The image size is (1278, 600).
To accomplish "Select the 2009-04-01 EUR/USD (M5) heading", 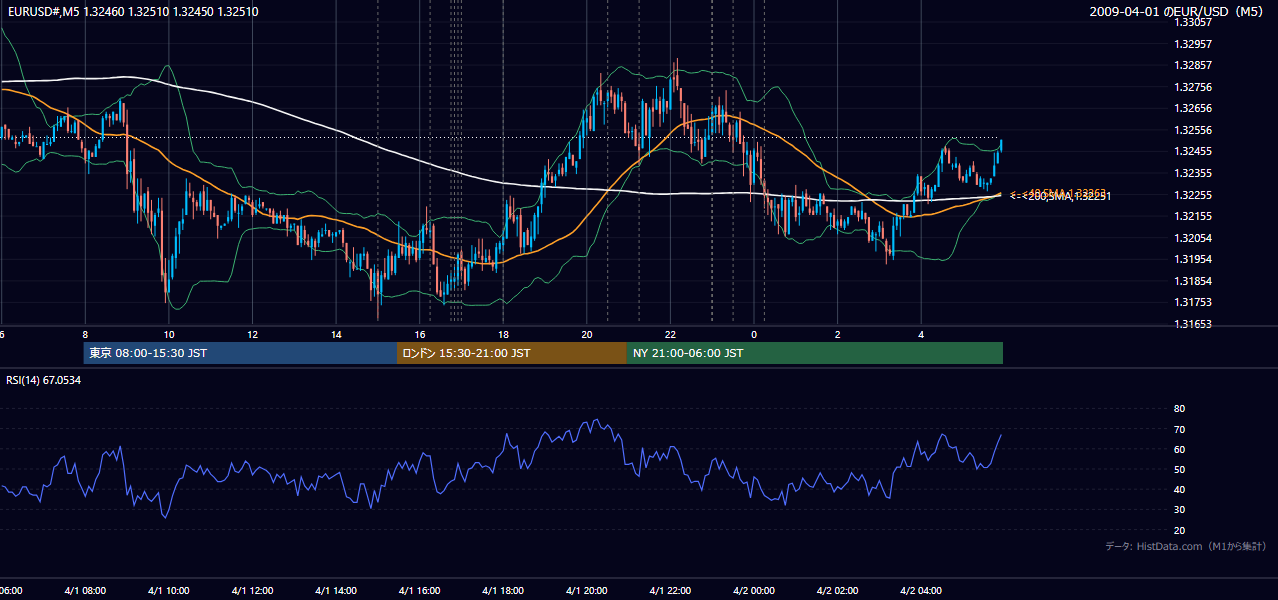I will point(1178,12).
